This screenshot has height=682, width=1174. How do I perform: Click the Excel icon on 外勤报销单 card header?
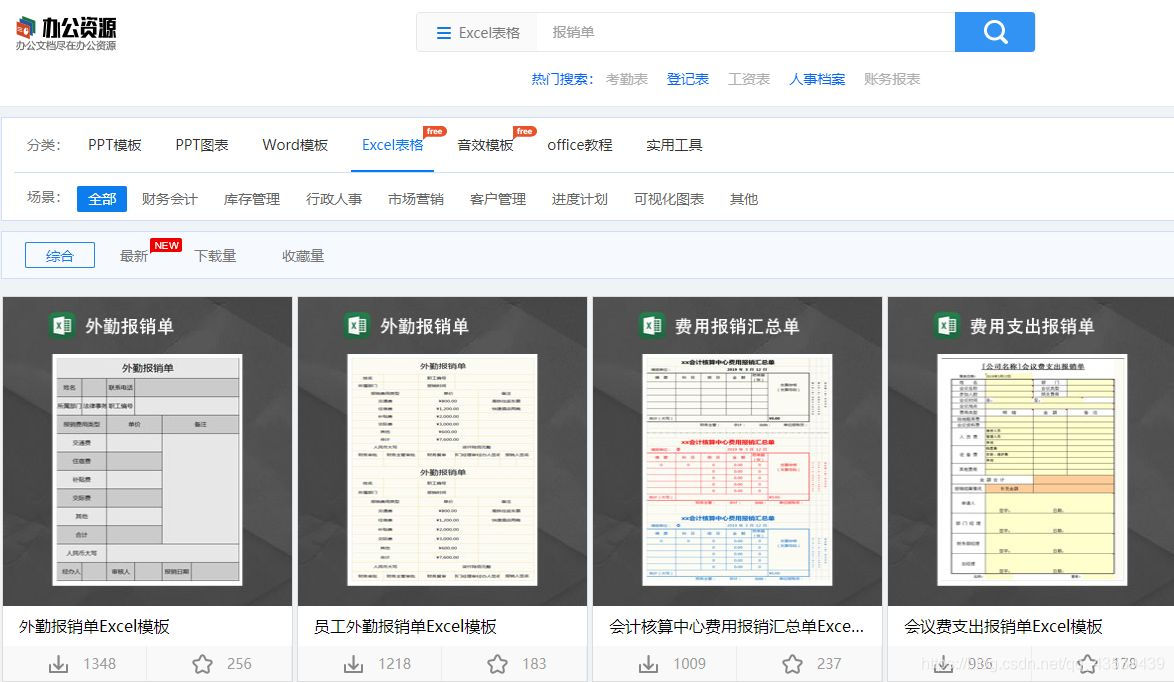pyautogui.click(x=62, y=325)
